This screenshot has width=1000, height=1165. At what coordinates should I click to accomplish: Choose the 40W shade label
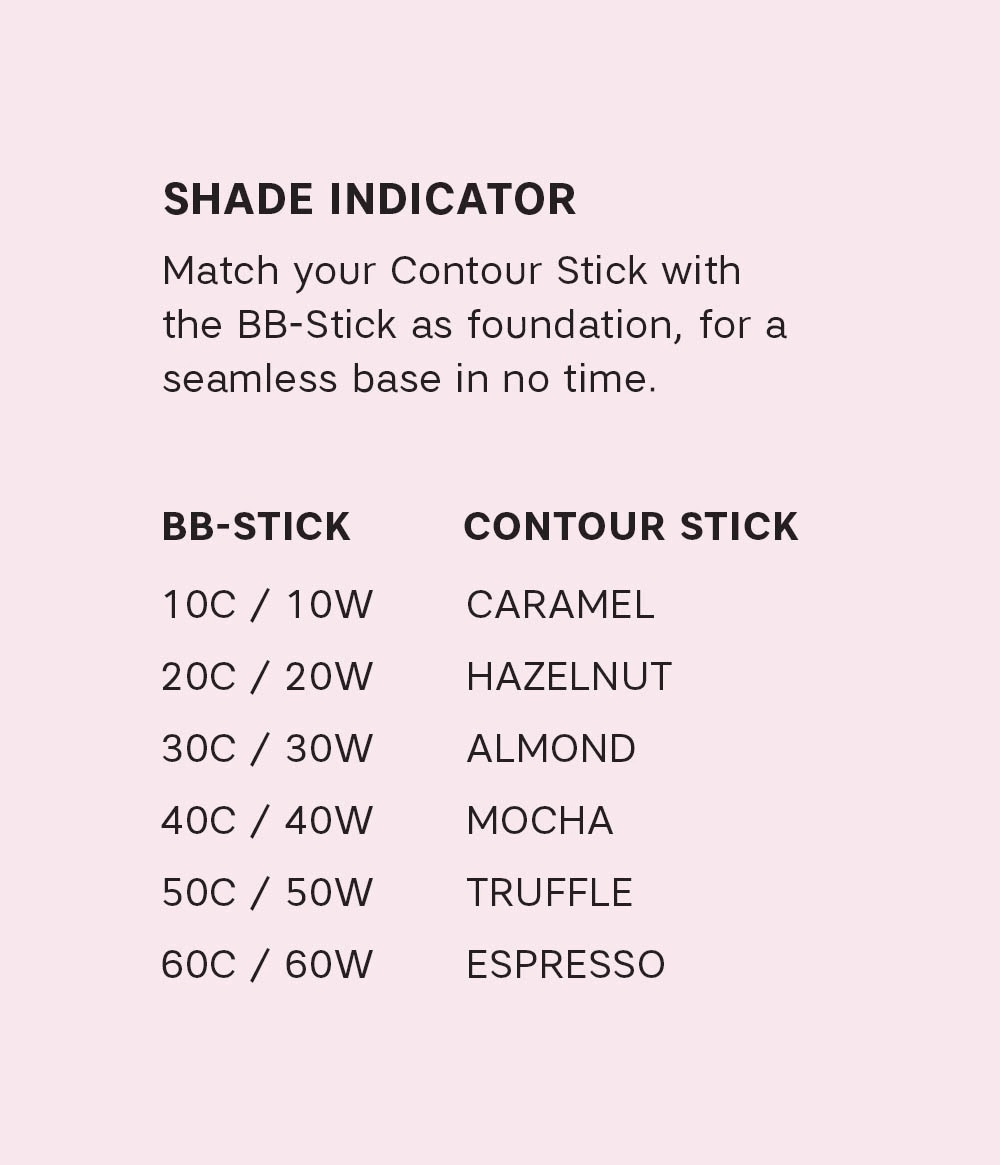pyautogui.click(x=329, y=821)
